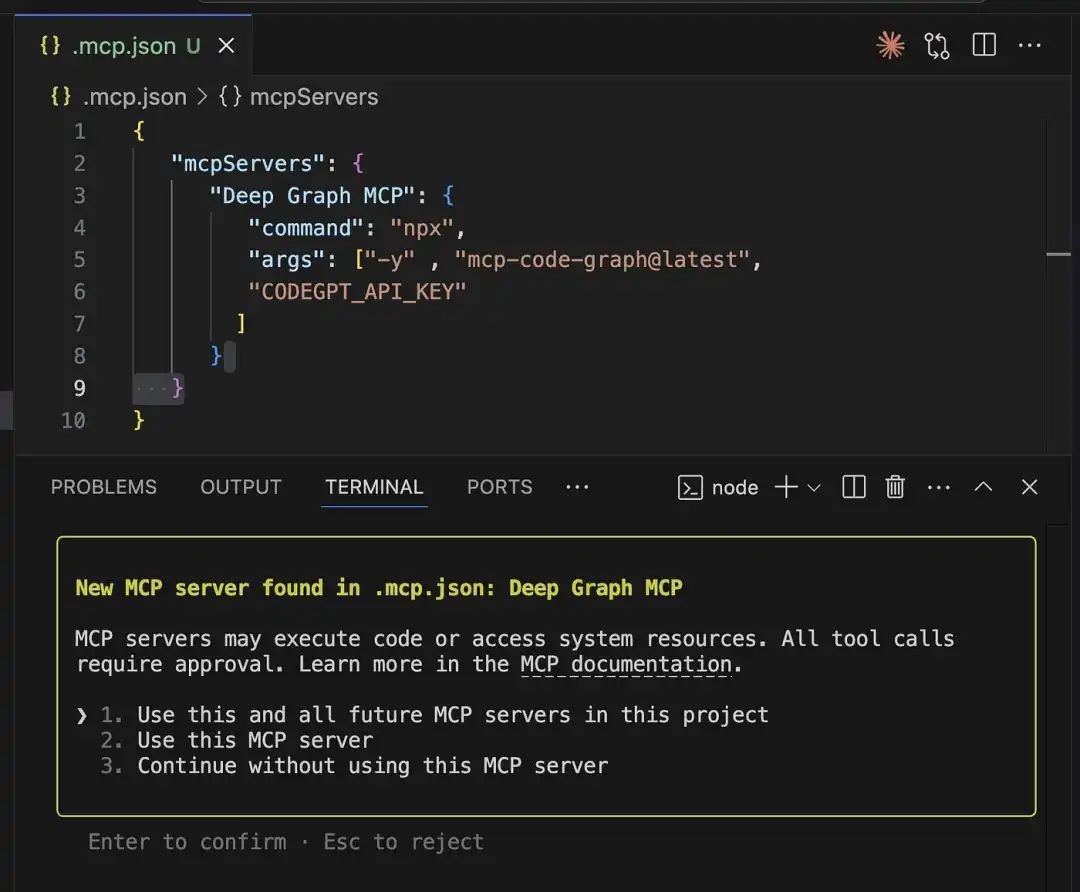Select option 'Use this MCP server'
Viewport: 1080px width, 892px height.
coord(255,741)
